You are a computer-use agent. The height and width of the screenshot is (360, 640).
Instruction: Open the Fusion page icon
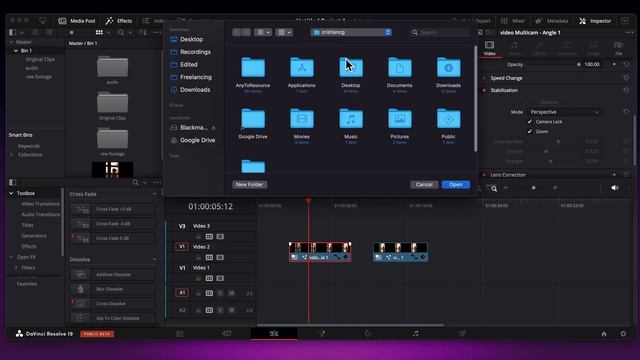[322, 333]
